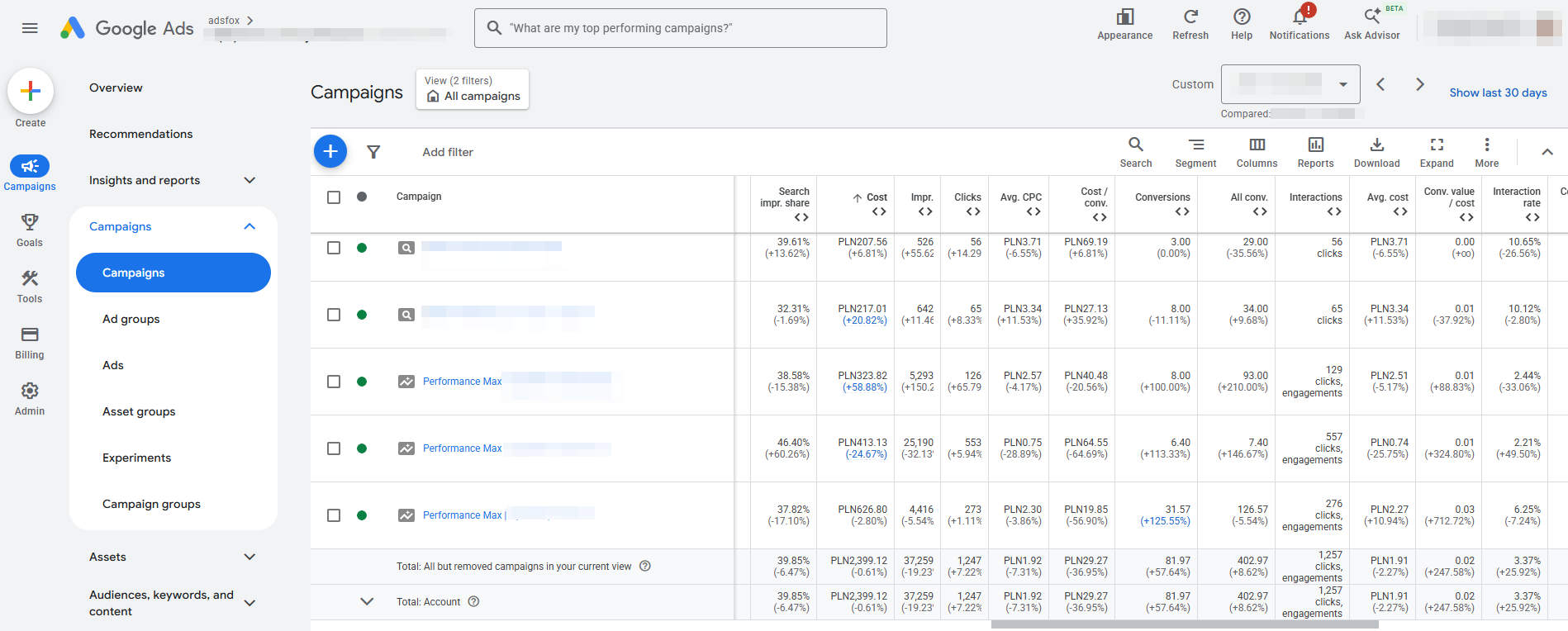Go to previous date range arrow
The height and width of the screenshot is (631, 1568).
pos(1380,84)
